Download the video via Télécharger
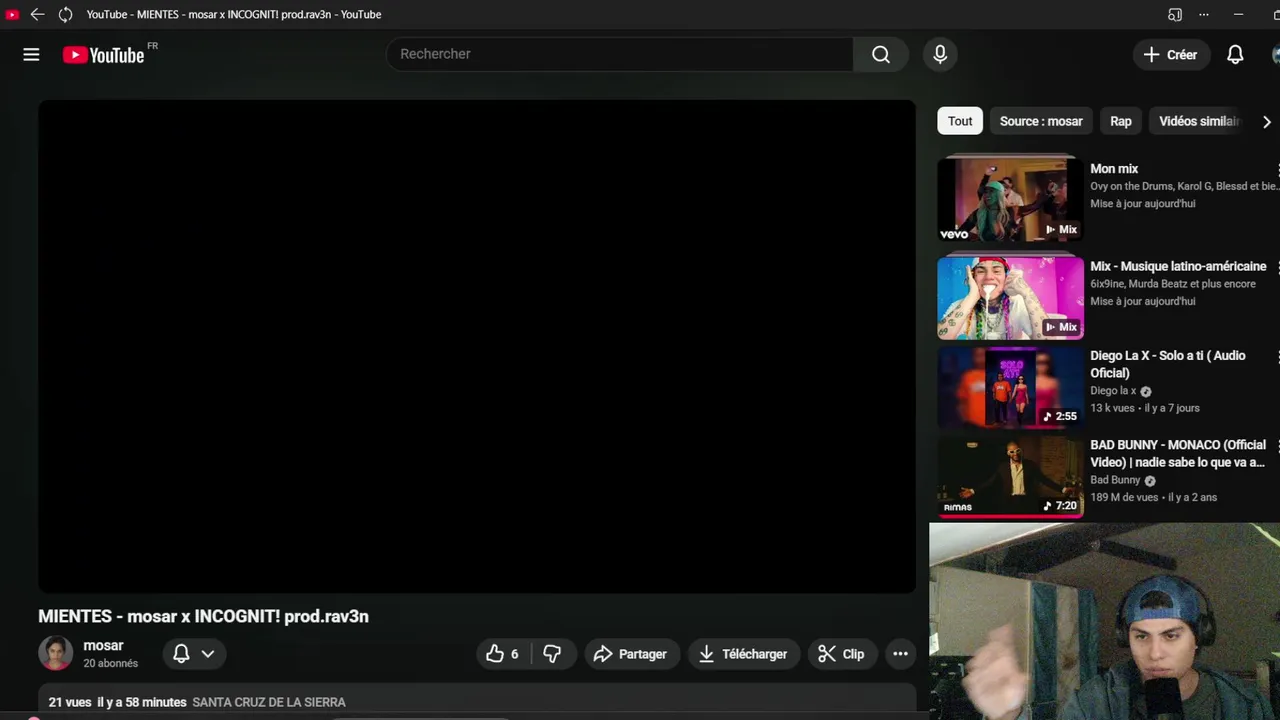Screen dimensions: 1280x720 (x=743, y=654)
